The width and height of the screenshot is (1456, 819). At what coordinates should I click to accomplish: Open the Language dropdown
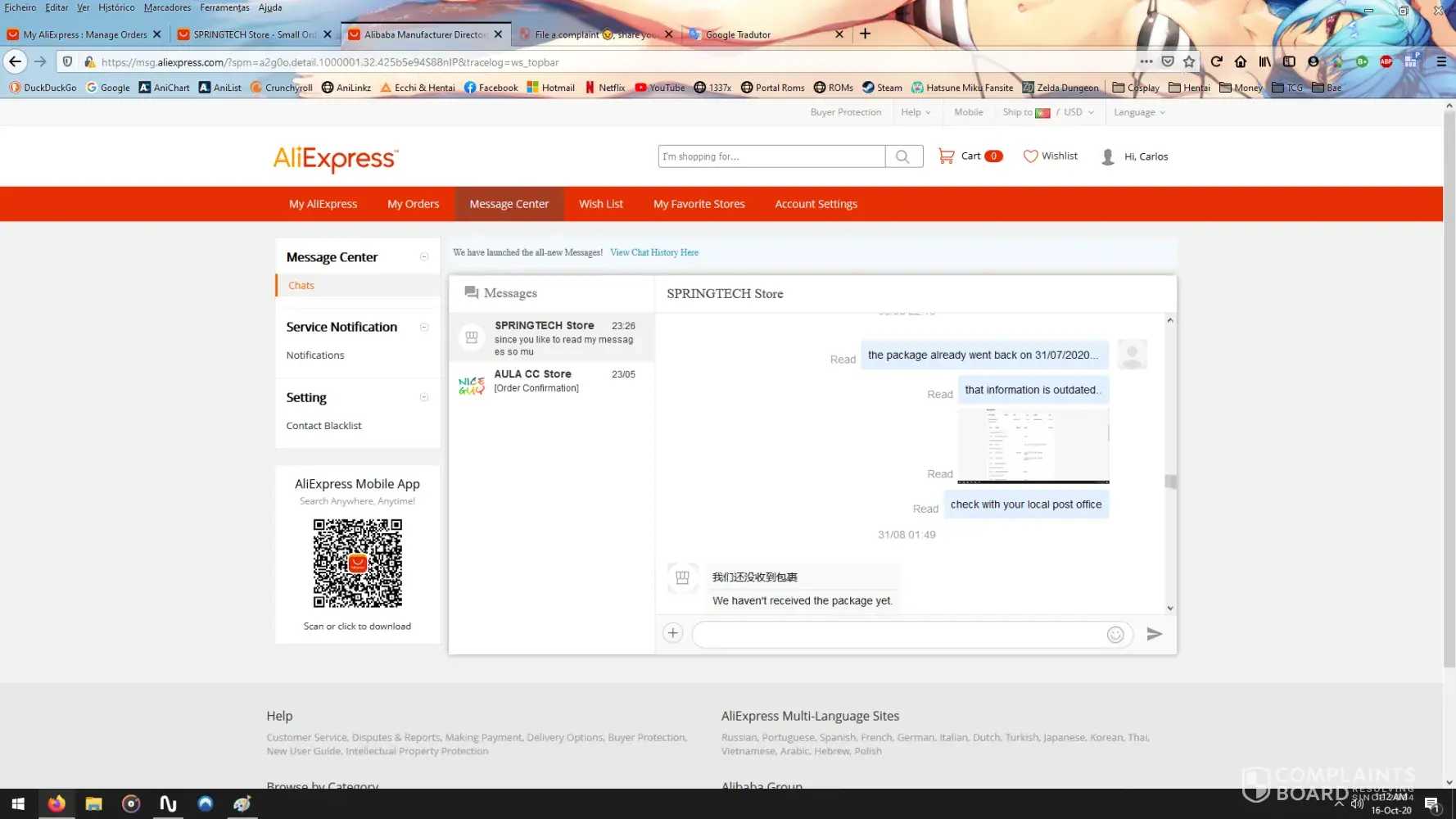point(1138,112)
